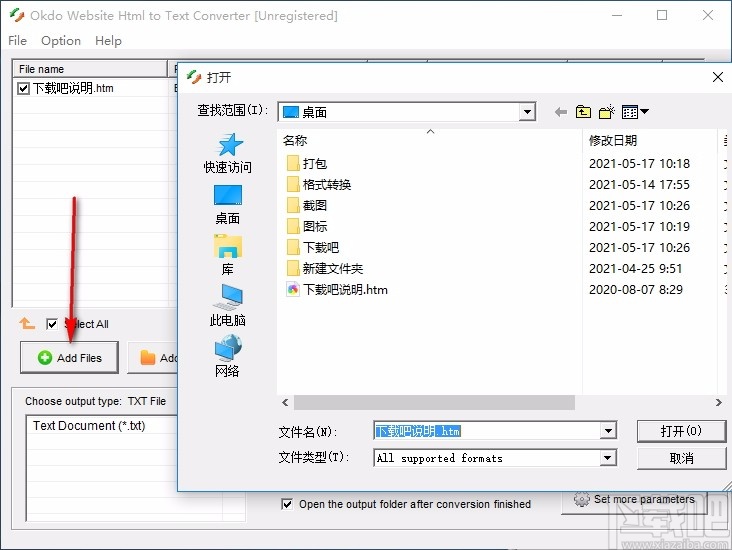
Task: Go up one folder level icon
Action: point(583,112)
